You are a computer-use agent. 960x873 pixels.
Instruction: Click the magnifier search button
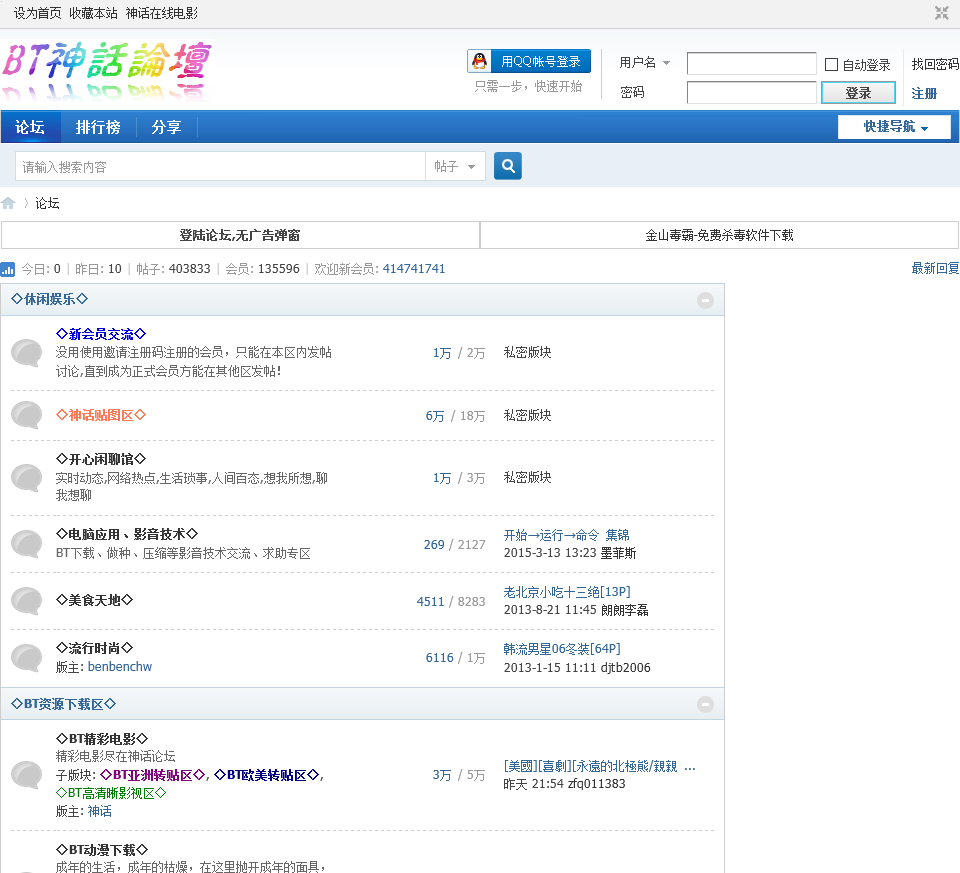pyautogui.click(x=508, y=166)
